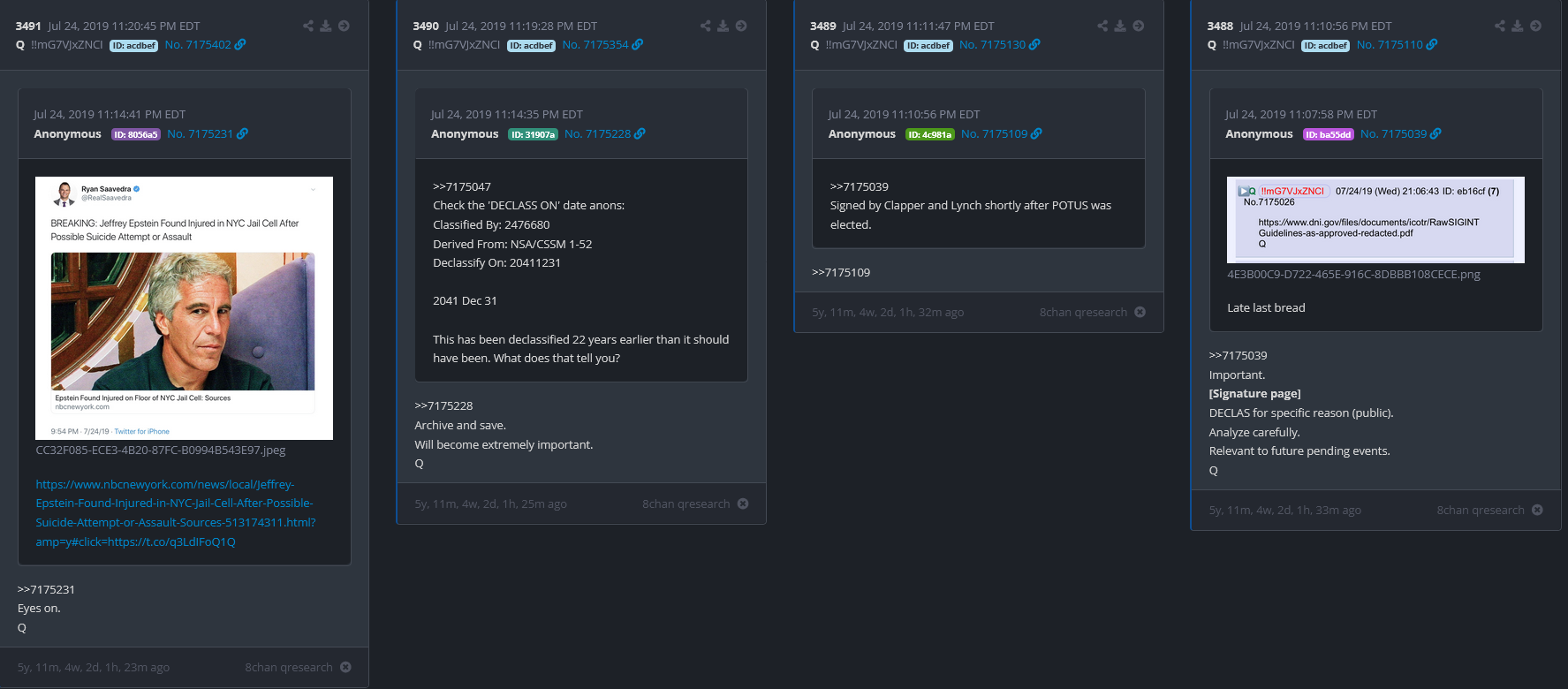Click ID badge ba55dd

click(1328, 134)
